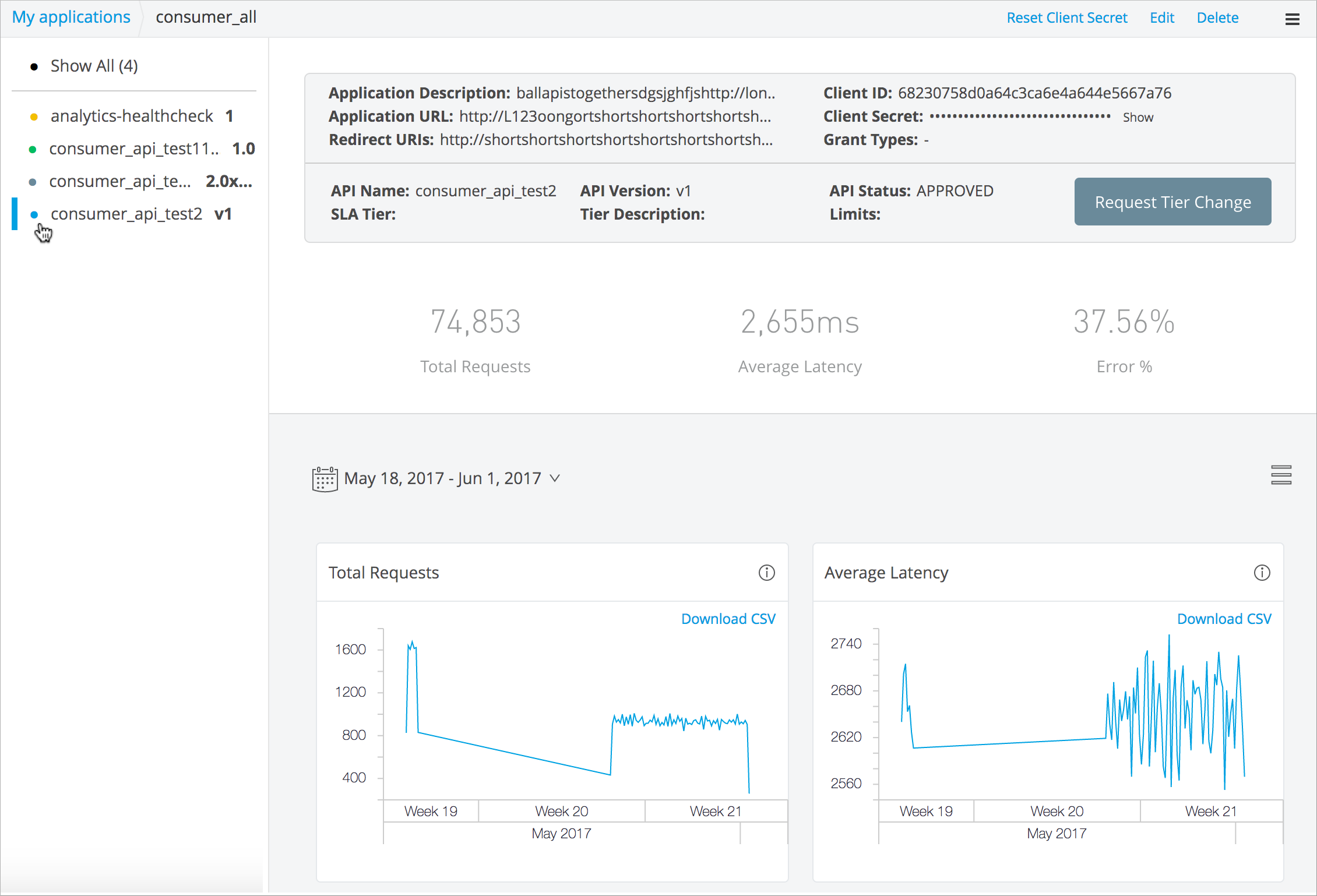1317x896 pixels.
Task: Click the Edit option in top navigation
Action: click(x=1163, y=16)
